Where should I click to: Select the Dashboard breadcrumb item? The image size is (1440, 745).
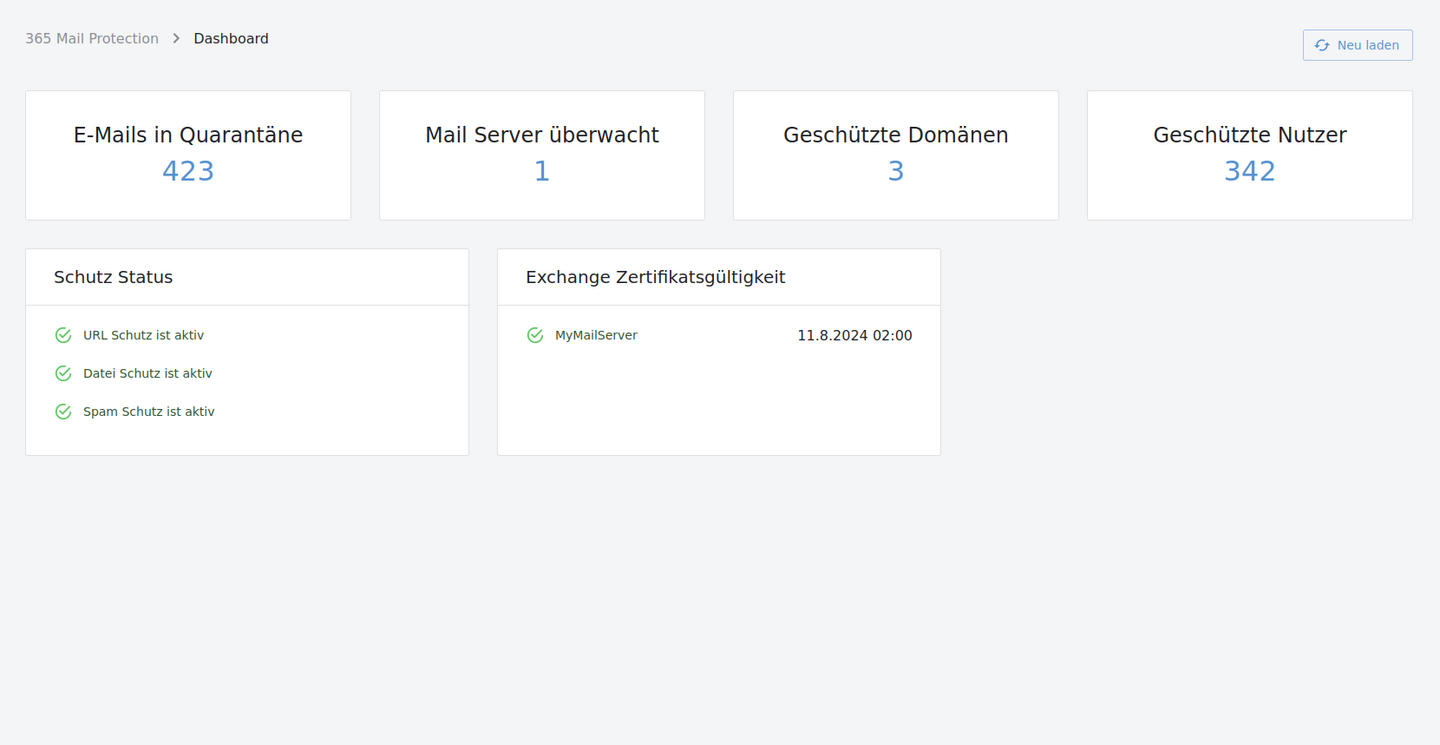point(231,39)
